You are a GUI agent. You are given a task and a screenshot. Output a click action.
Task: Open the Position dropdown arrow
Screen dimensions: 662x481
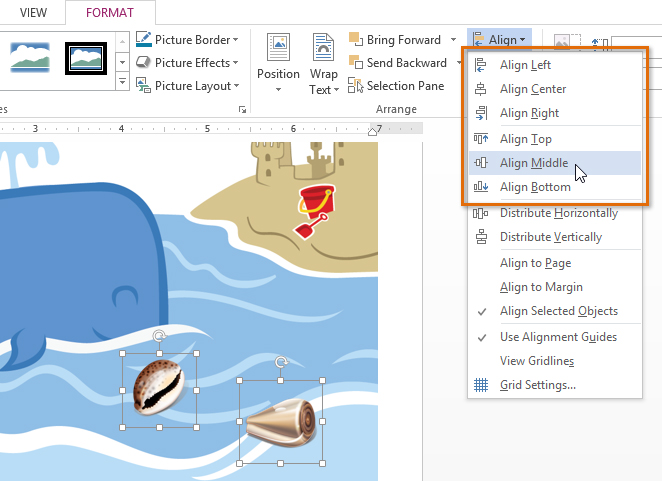point(278,89)
